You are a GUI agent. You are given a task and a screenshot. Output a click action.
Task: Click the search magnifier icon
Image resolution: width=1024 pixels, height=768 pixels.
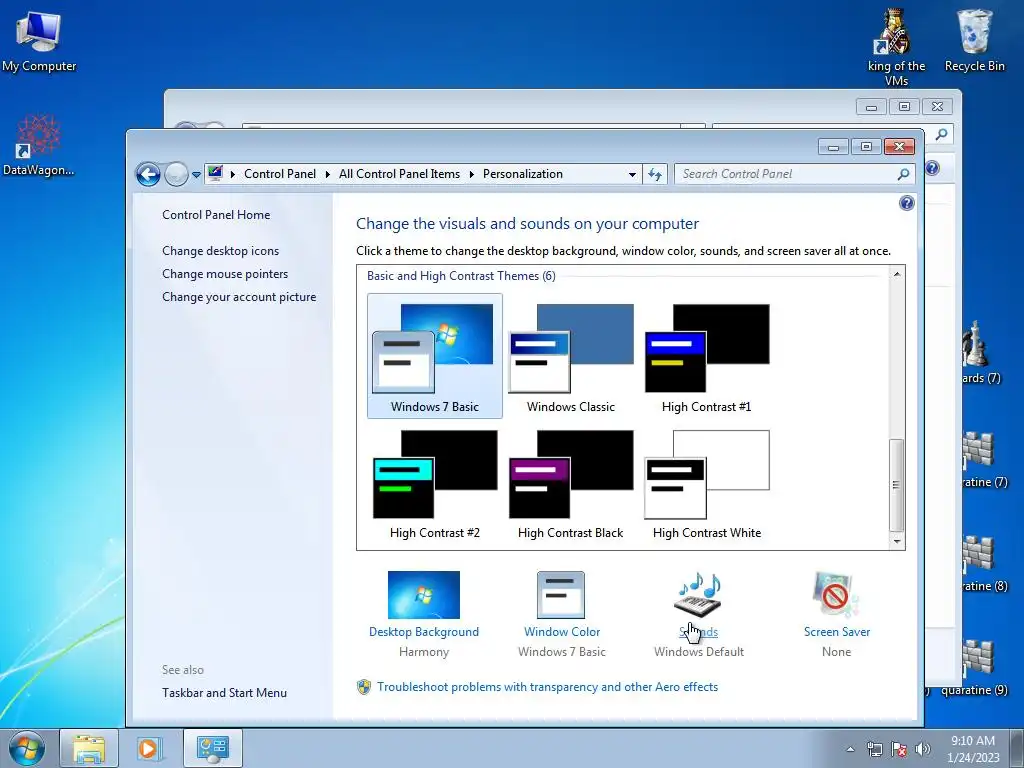(903, 174)
